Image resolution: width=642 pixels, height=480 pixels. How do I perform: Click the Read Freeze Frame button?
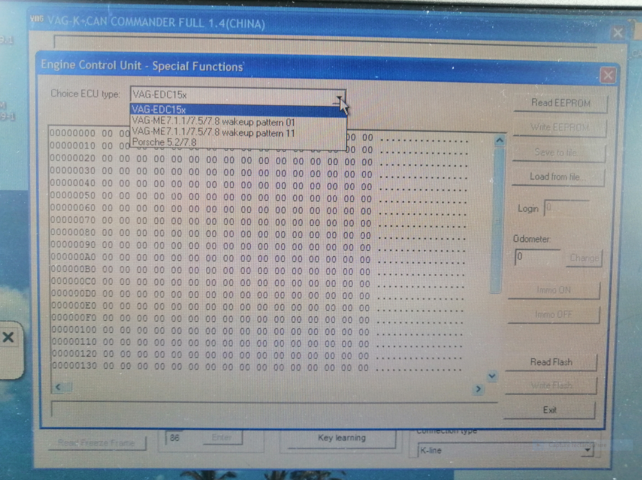point(97,443)
